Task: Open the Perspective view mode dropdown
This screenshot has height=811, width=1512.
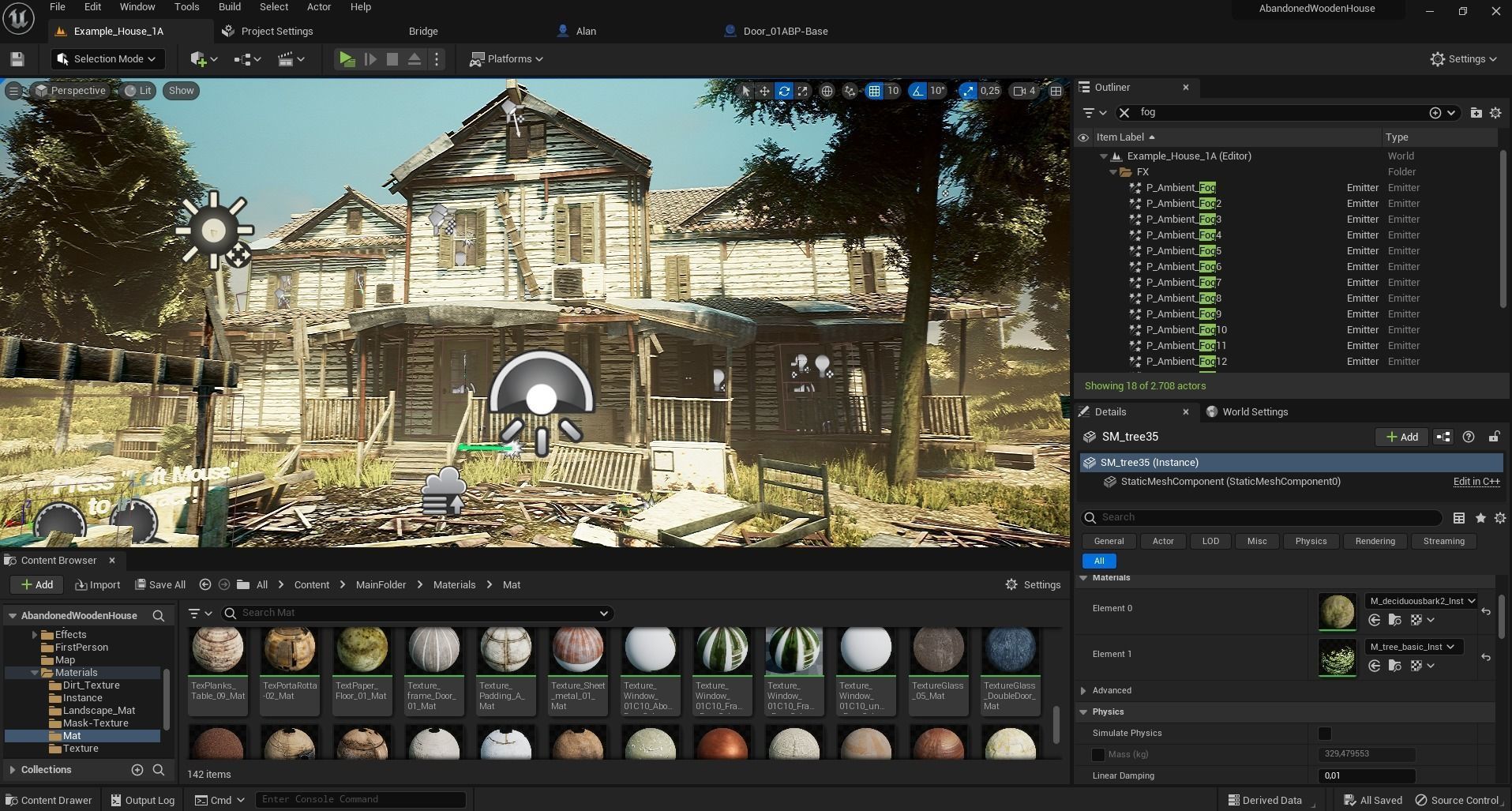Action: click(x=70, y=91)
